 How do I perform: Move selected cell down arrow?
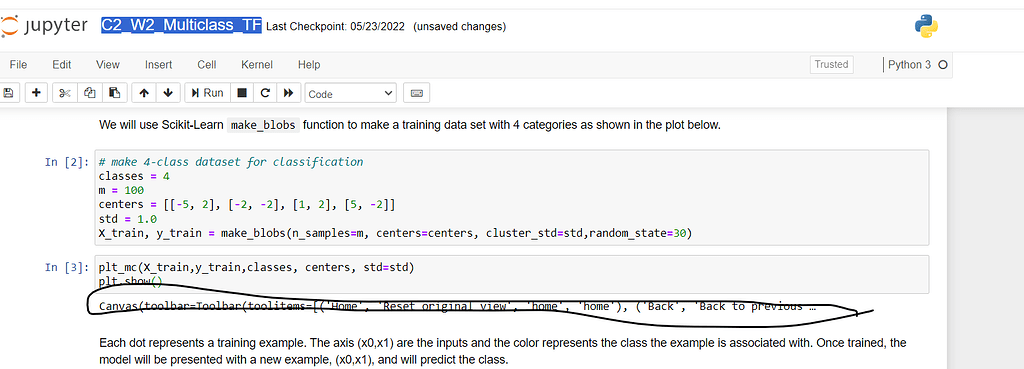pos(168,93)
